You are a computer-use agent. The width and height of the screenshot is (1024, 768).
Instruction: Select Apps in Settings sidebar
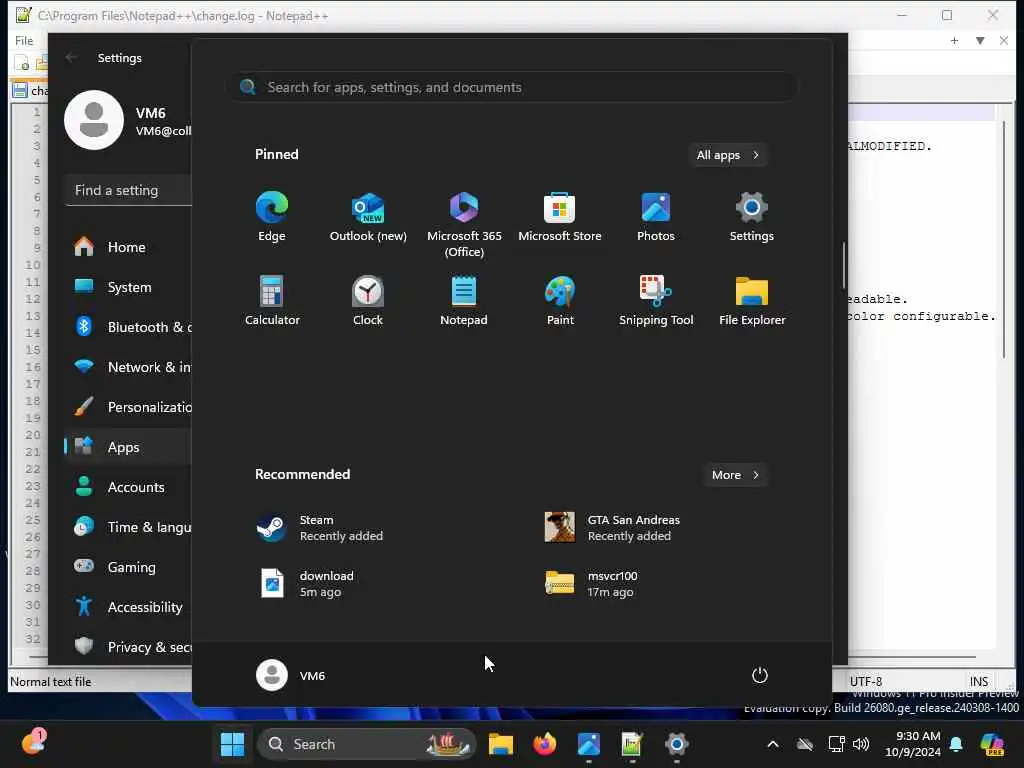tap(128, 447)
